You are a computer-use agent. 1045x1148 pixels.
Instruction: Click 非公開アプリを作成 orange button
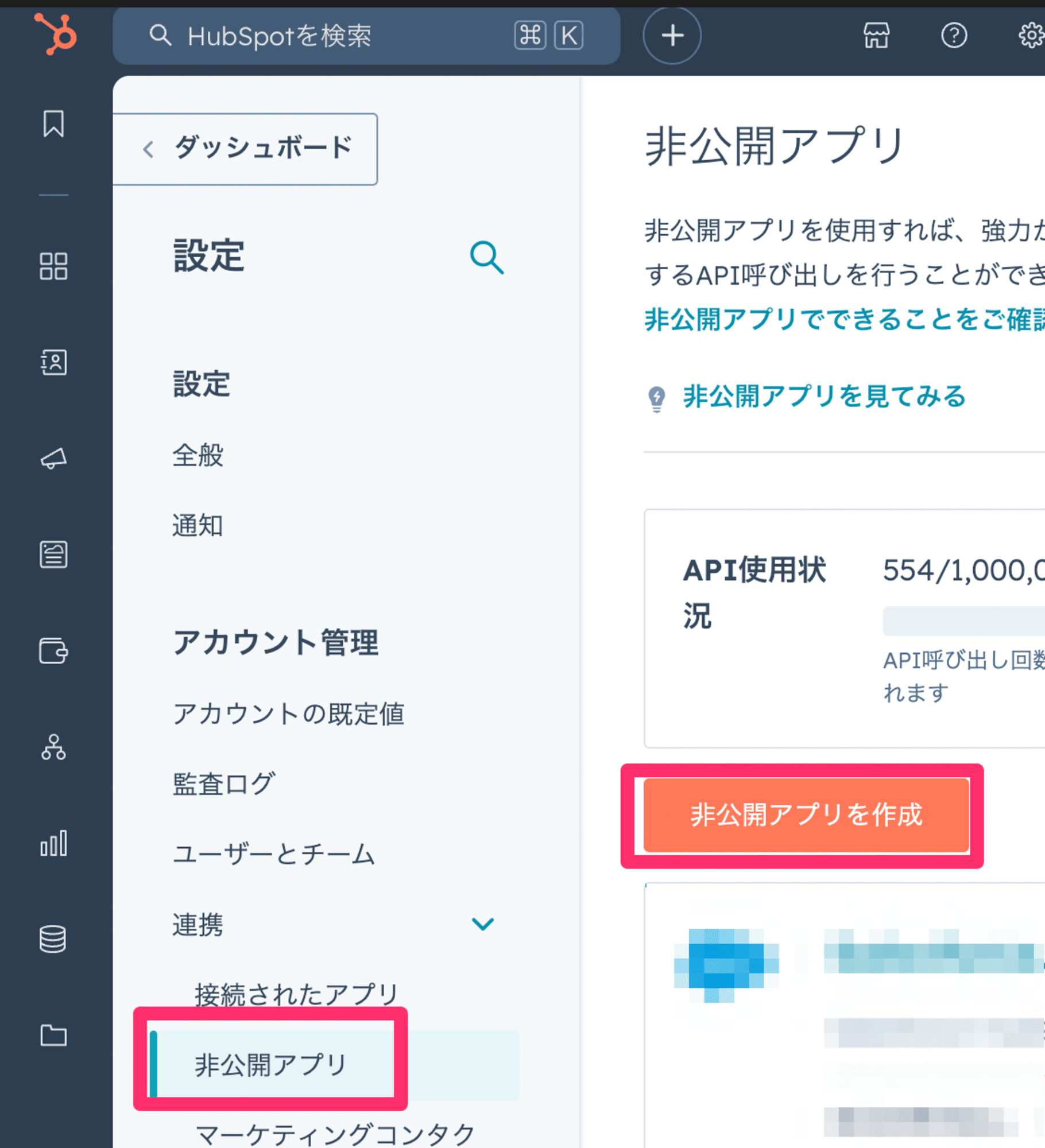(x=806, y=815)
